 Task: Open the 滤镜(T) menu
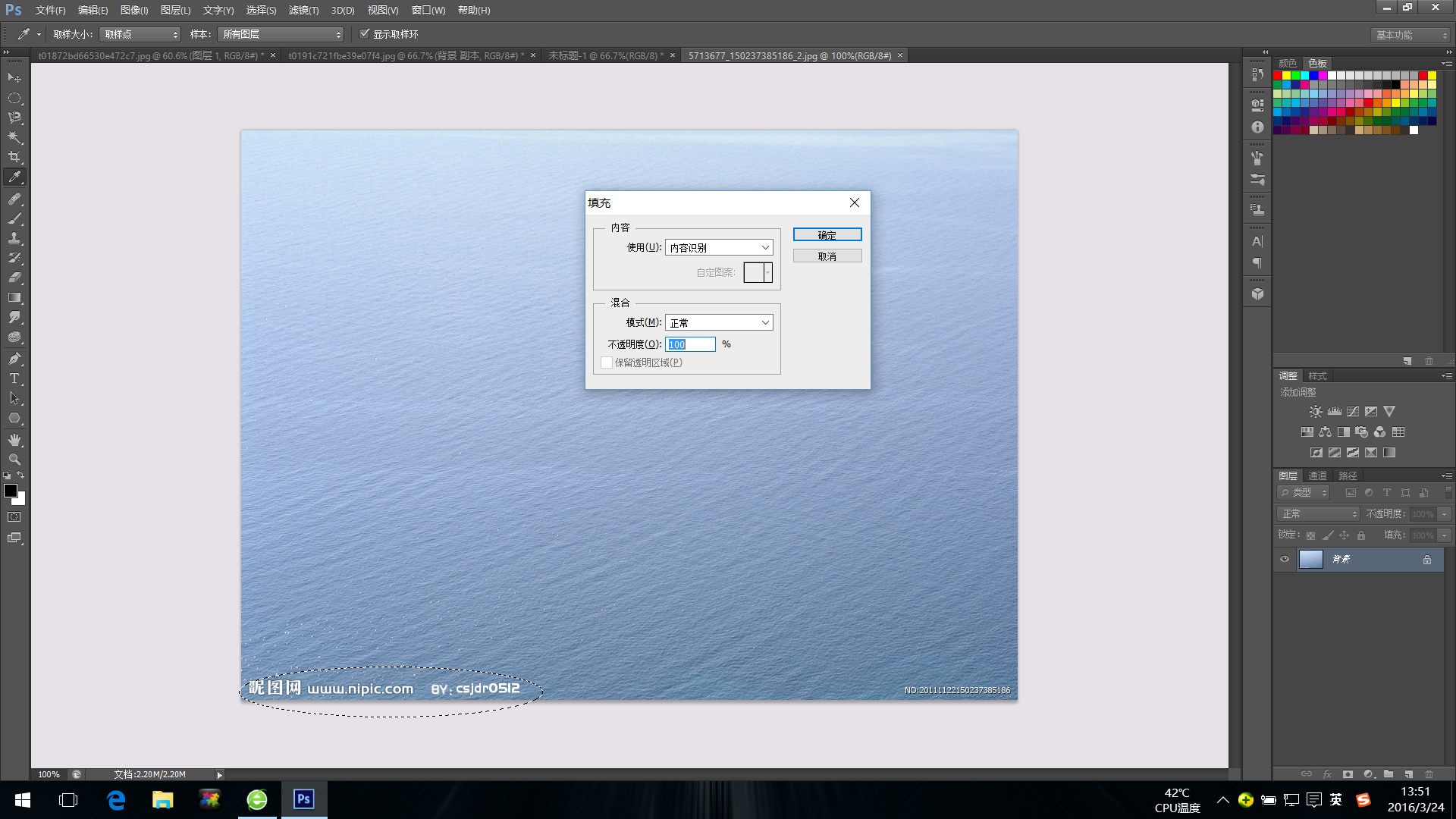[x=303, y=10]
